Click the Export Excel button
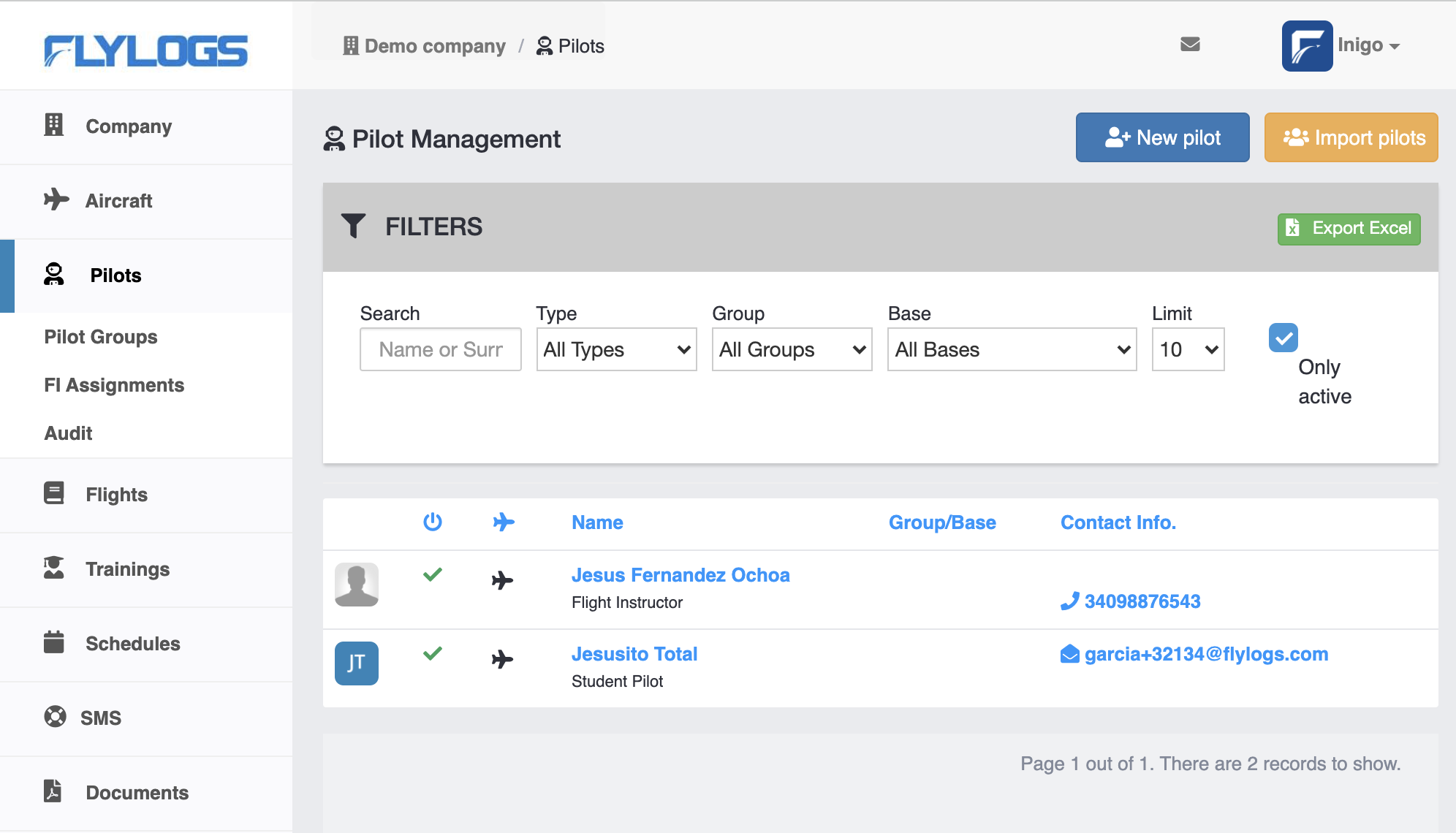Viewport: 1456px width, 833px height. coord(1349,228)
